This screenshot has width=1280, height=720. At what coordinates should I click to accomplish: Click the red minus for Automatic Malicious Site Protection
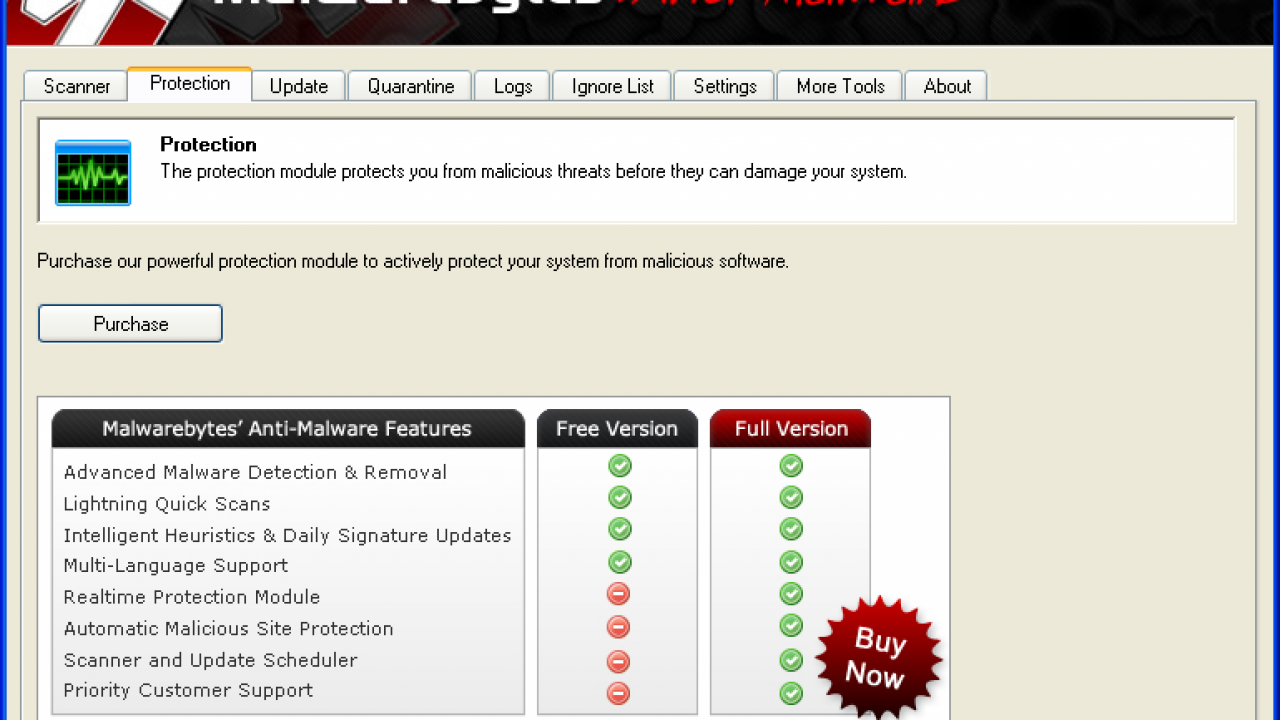[x=618, y=627]
